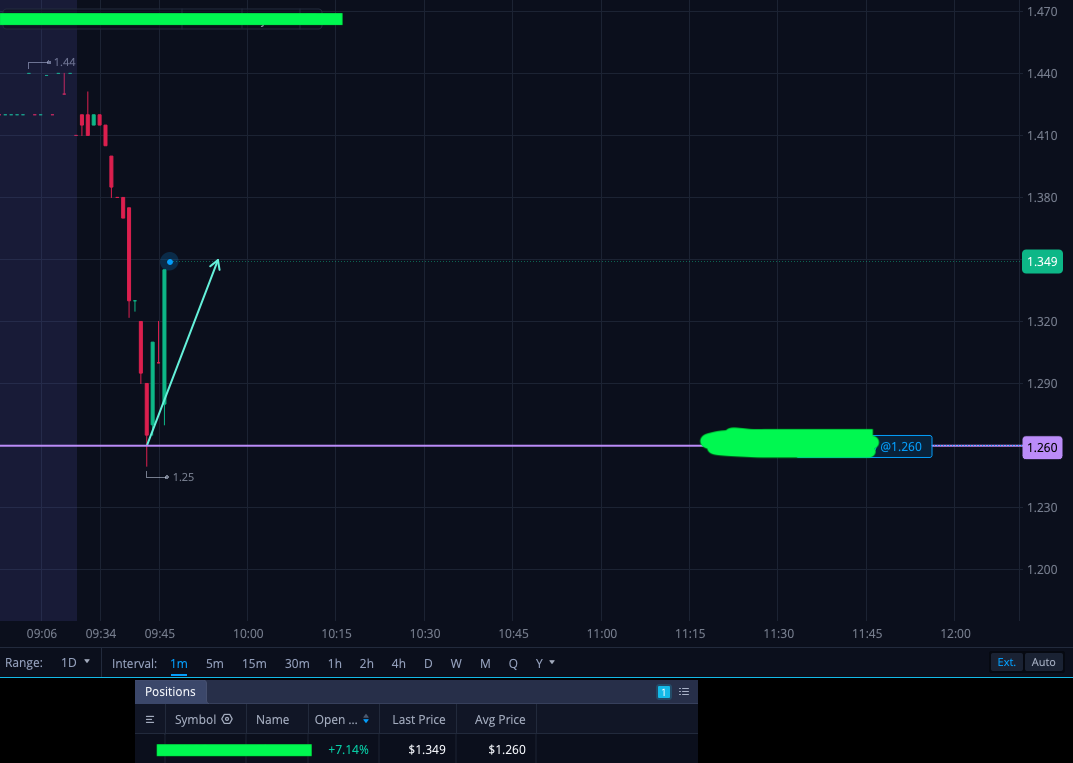Select the W weekly interval
1073x763 pixels.
[x=456, y=663]
